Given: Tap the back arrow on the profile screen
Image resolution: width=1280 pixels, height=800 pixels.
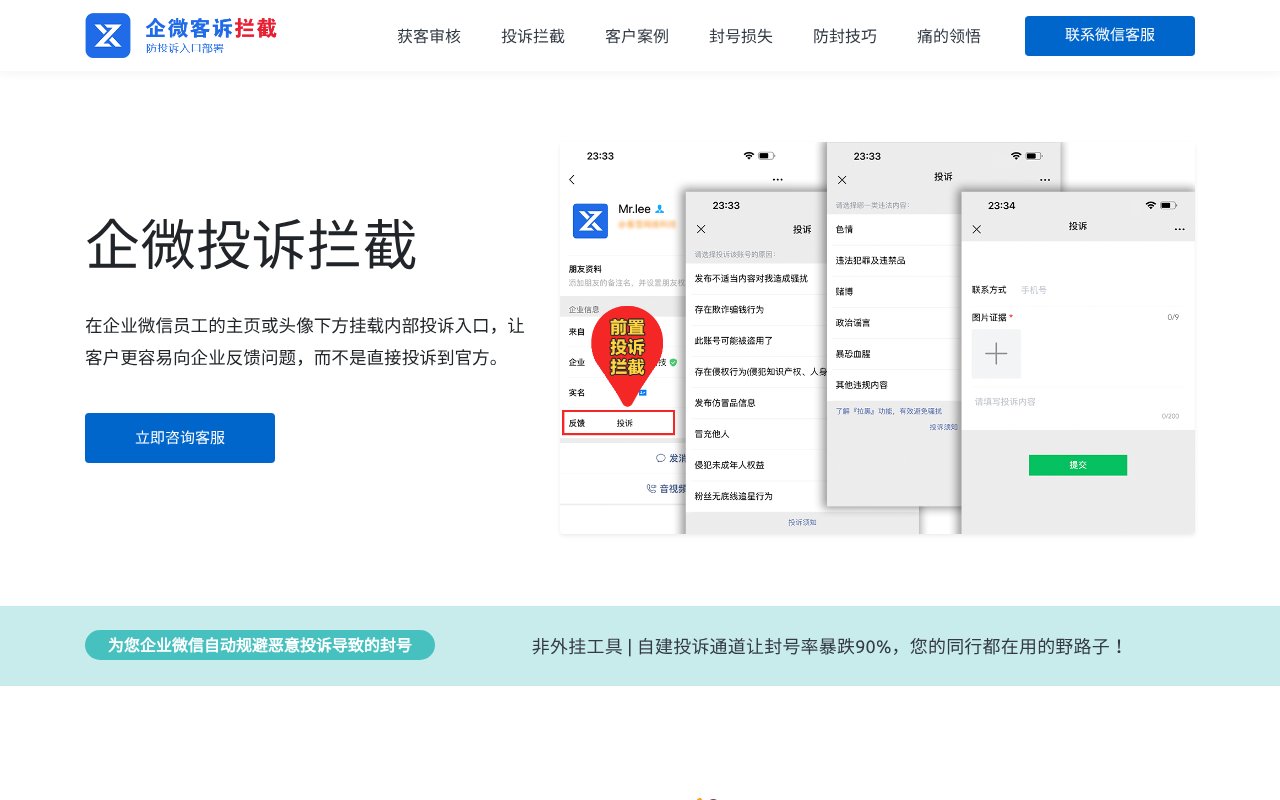Looking at the screenshot, I should pos(571,180).
